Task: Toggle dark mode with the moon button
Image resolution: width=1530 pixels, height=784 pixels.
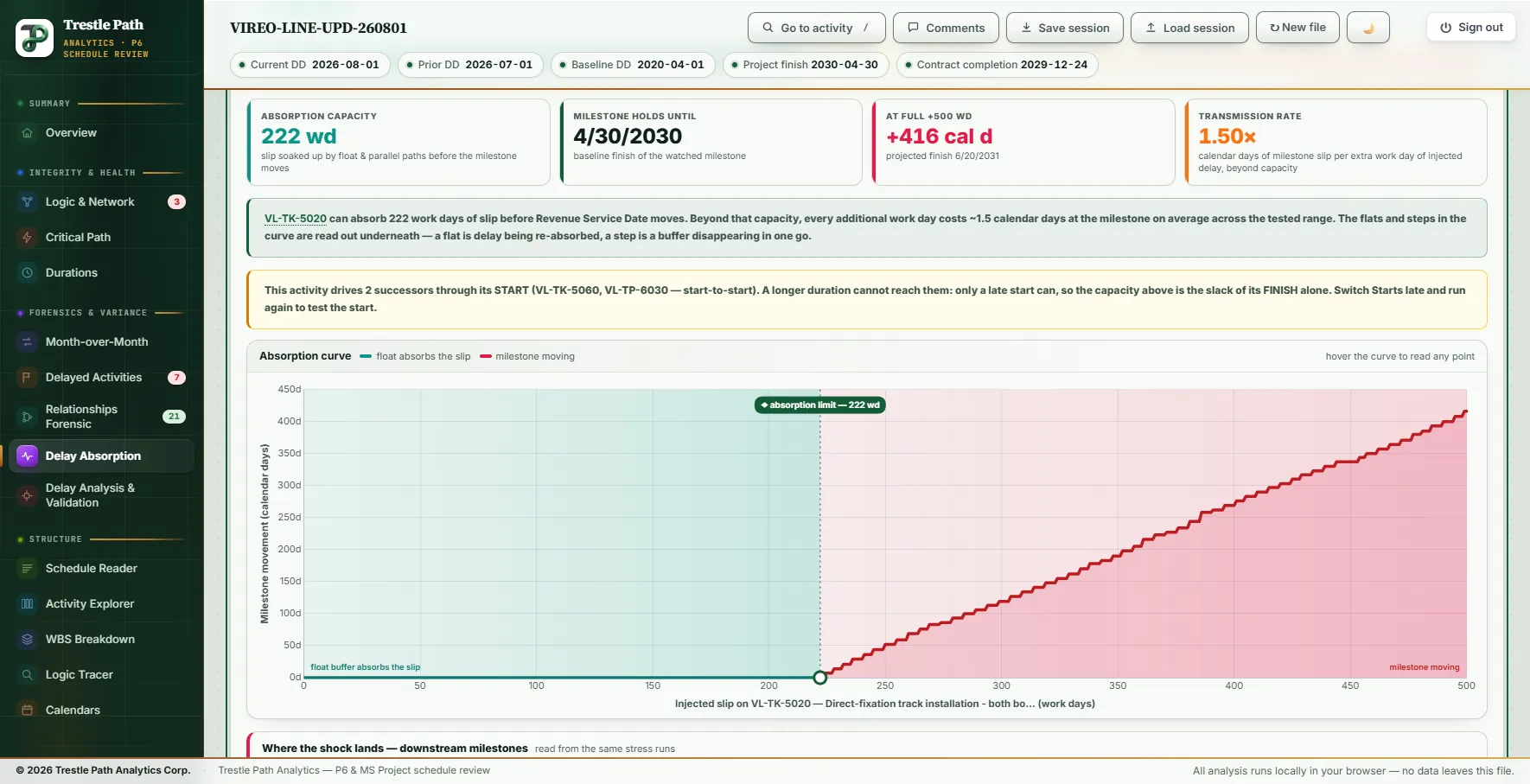Action: point(1368,28)
